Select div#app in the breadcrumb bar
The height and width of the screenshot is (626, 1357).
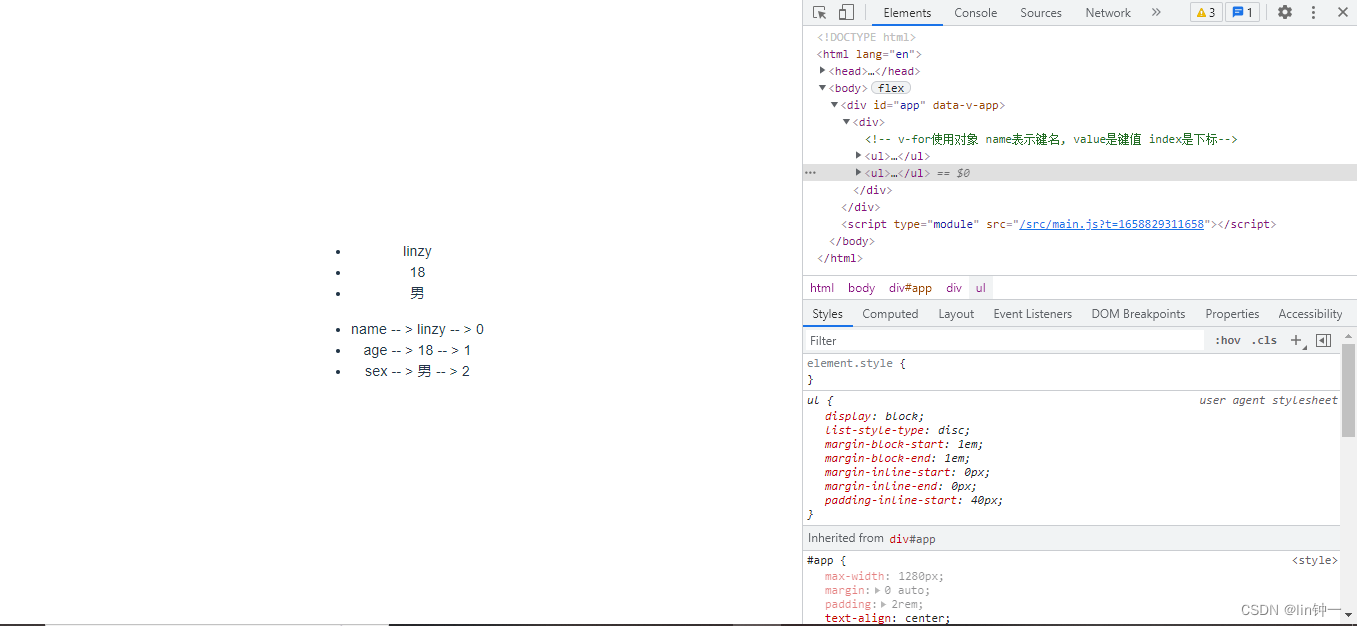pyautogui.click(x=910, y=288)
